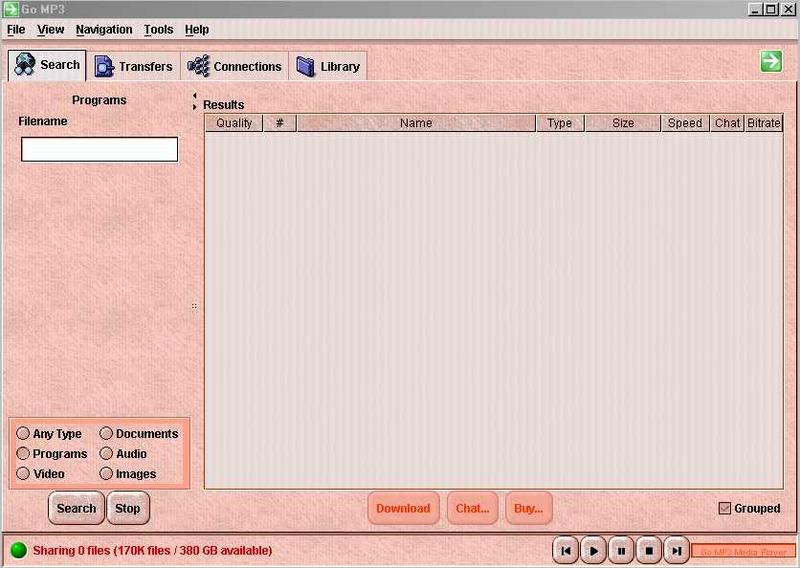Collapse search panel with left arrow
800x568 pixels.
(x=194, y=95)
